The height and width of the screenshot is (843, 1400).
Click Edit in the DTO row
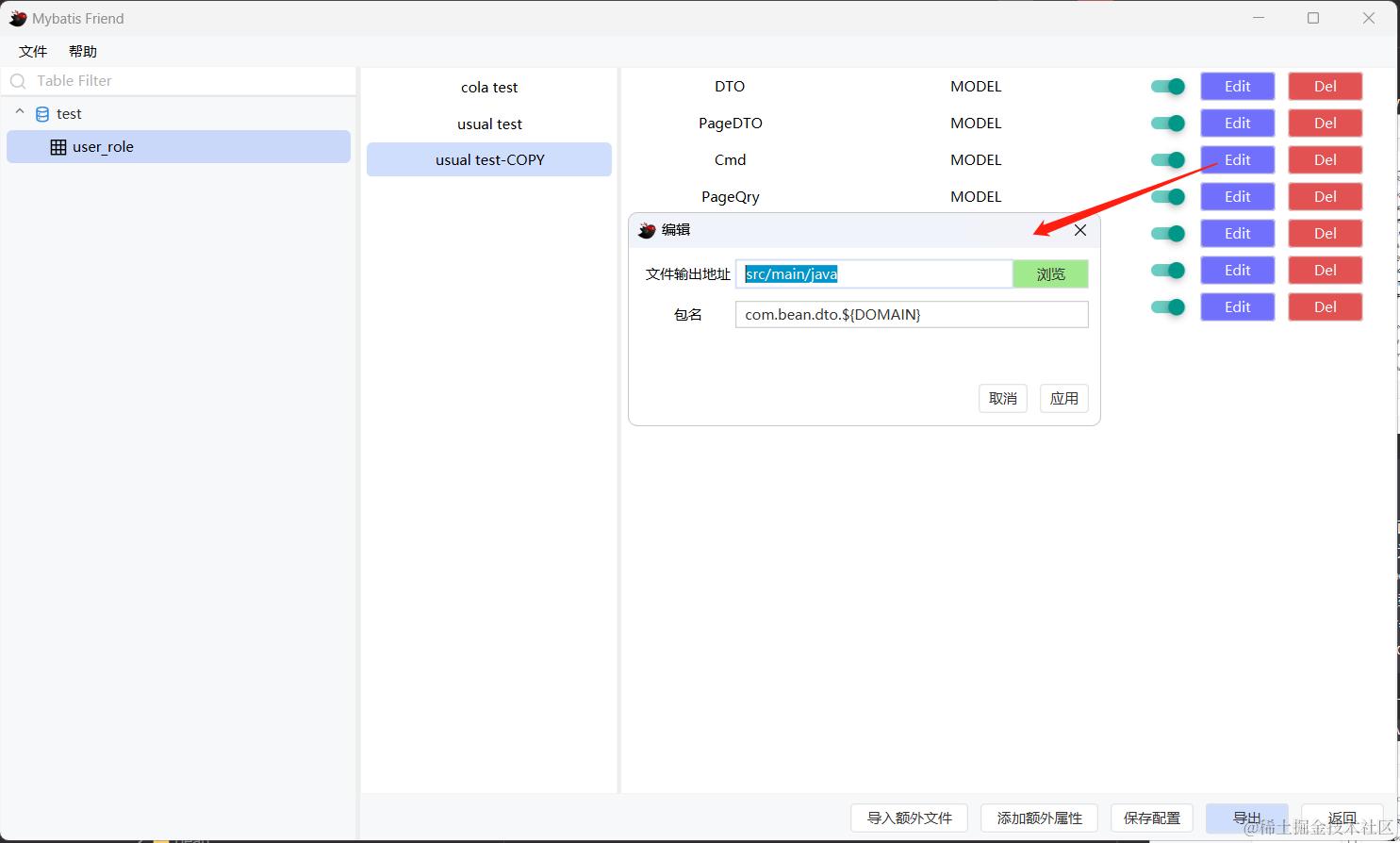pyautogui.click(x=1238, y=87)
